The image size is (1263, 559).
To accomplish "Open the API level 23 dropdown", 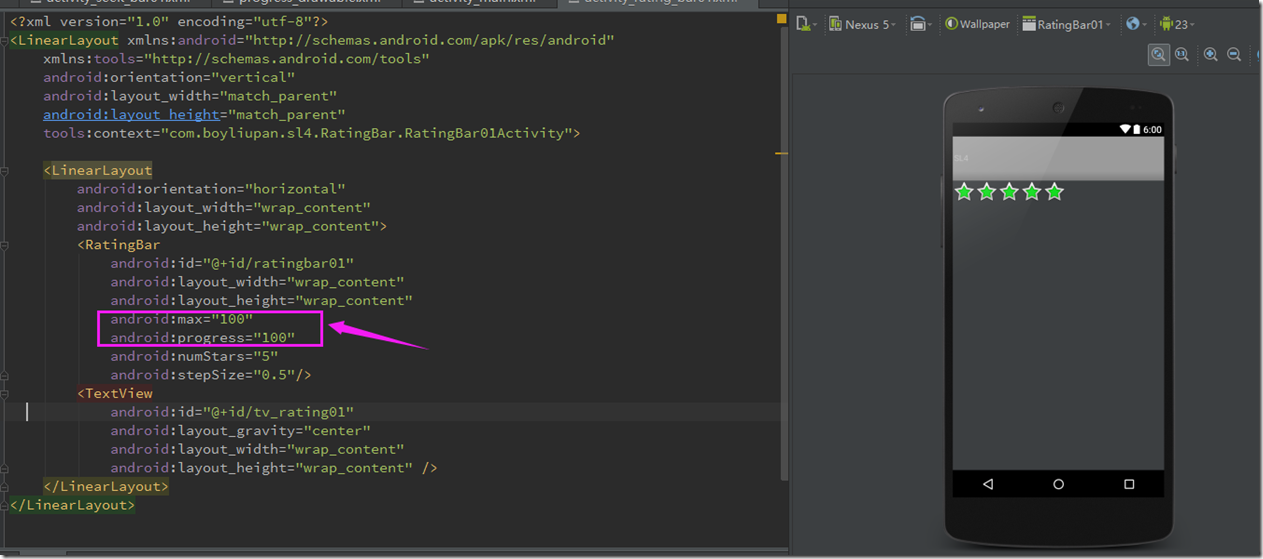I will (x=1177, y=24).
